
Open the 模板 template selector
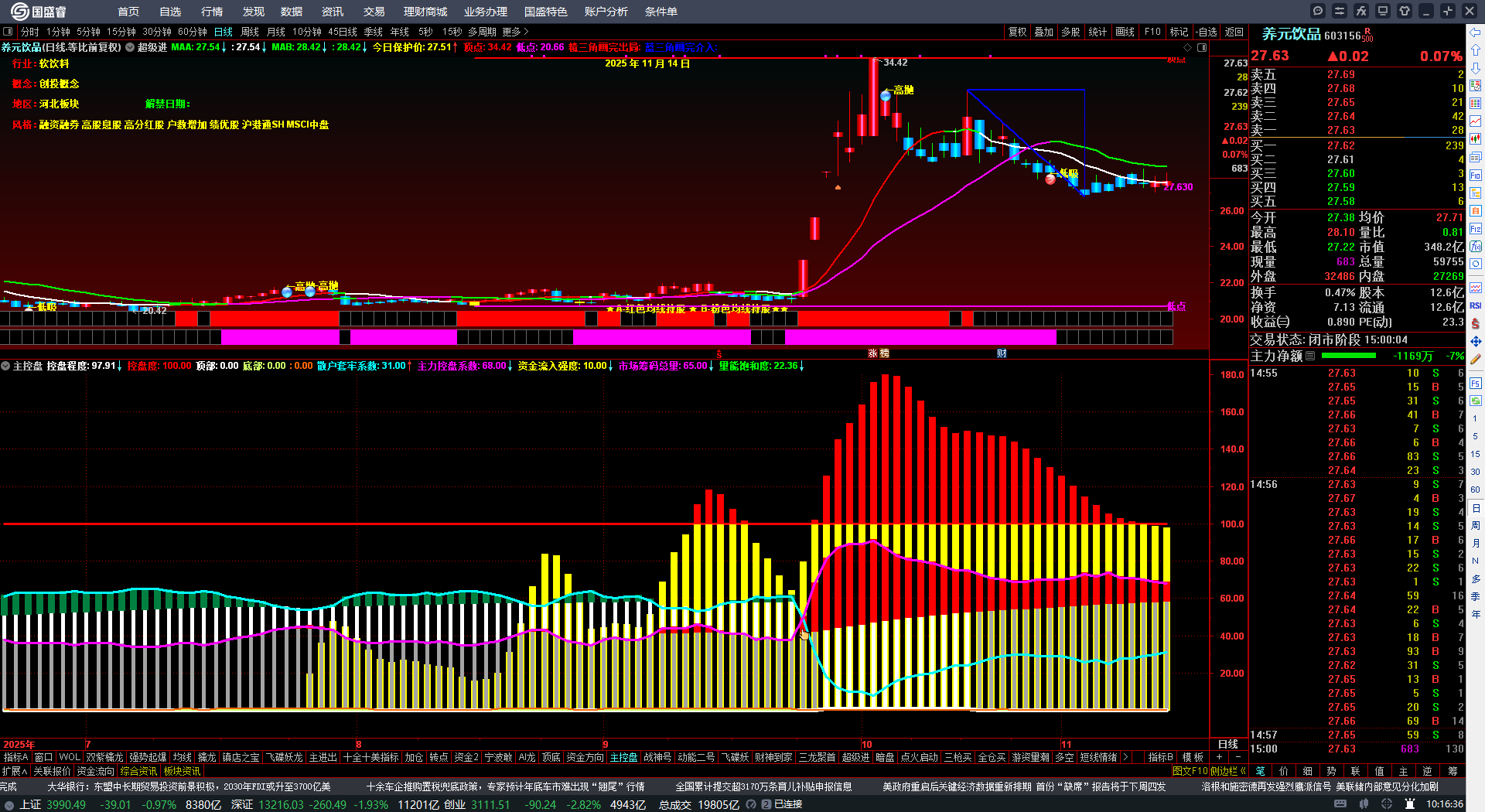(x=1193, y=757)
